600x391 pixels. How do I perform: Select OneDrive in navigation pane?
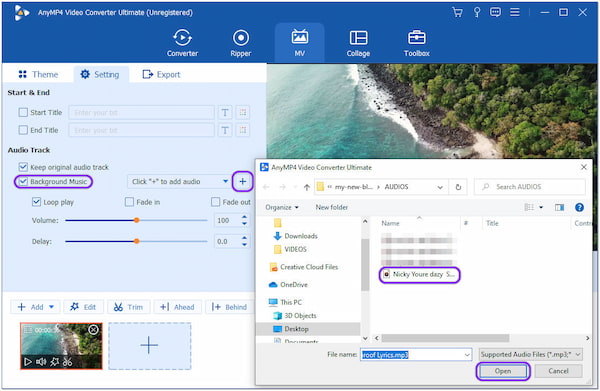[x=288, y=284]
